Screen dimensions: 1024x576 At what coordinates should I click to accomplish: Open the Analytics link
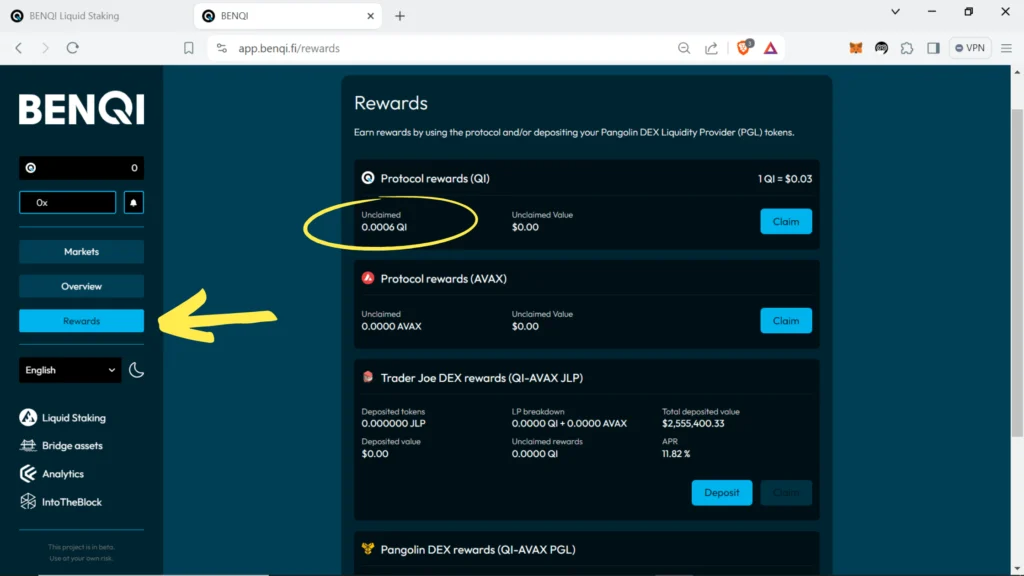63,474
